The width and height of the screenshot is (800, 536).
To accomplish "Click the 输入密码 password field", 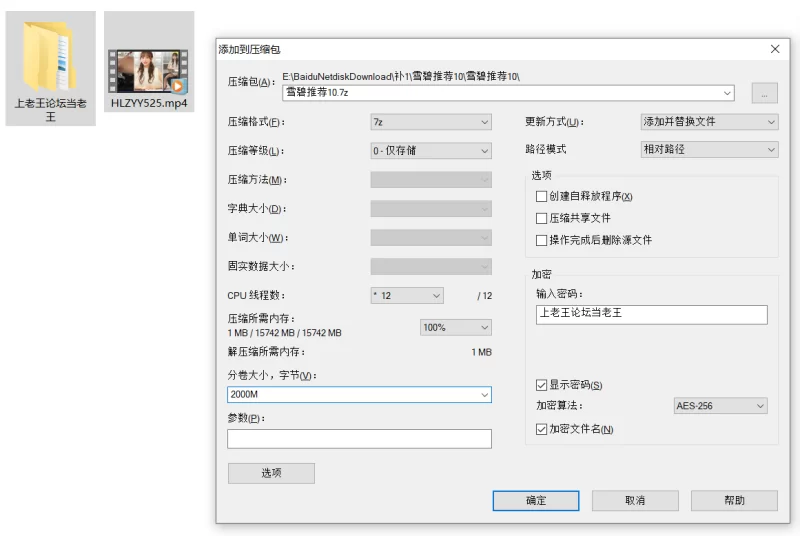I will click(x=652, y=315).
